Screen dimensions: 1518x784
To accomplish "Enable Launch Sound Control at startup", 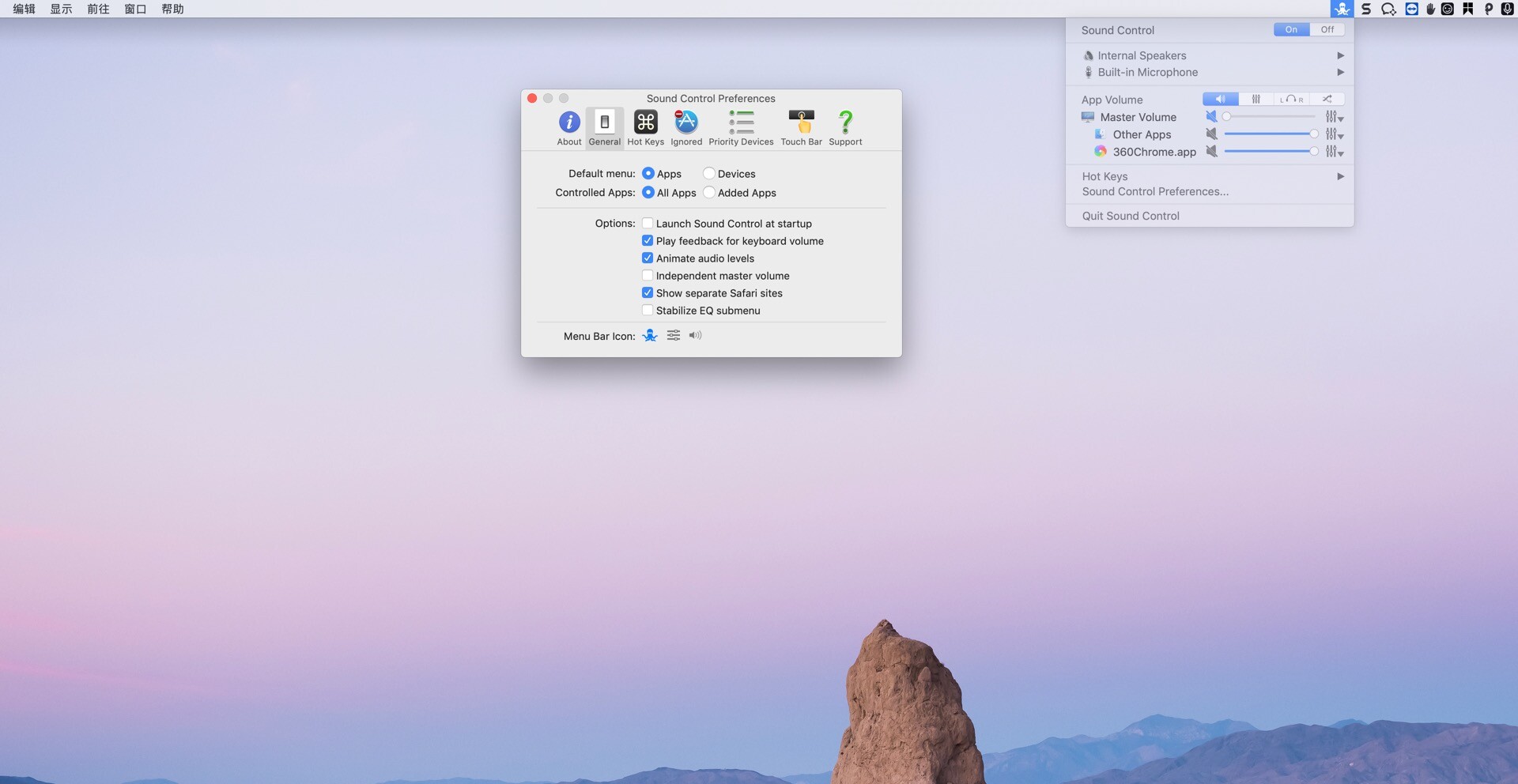I will (x=648, y=223).
